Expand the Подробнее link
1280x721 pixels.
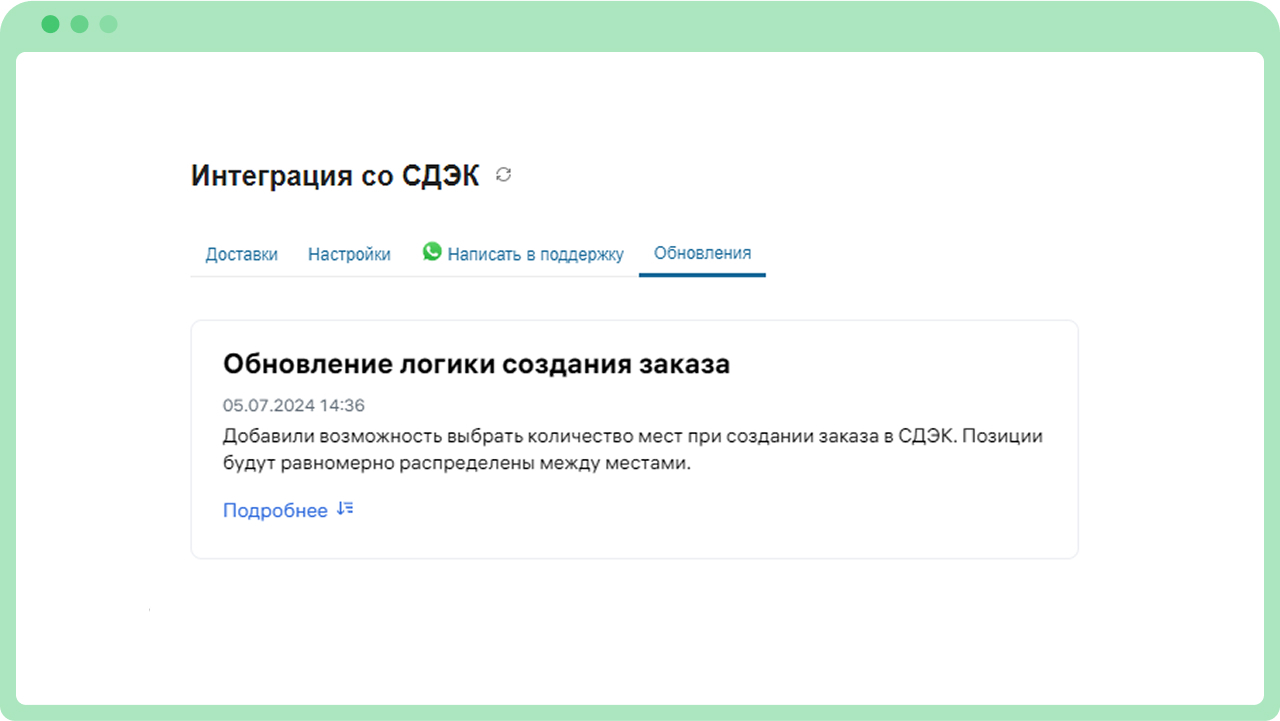275,511
